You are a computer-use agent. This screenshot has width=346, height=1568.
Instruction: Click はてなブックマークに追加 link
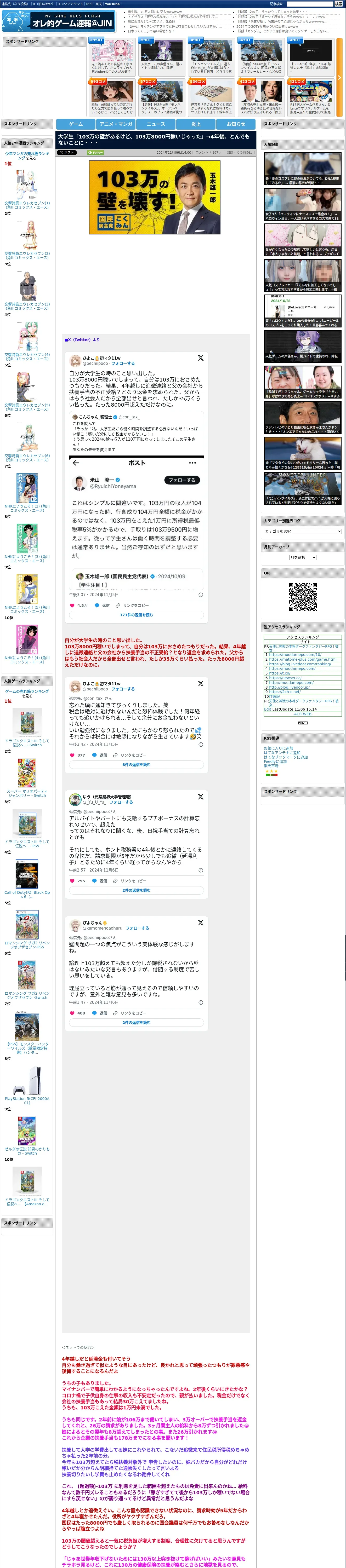286,757
